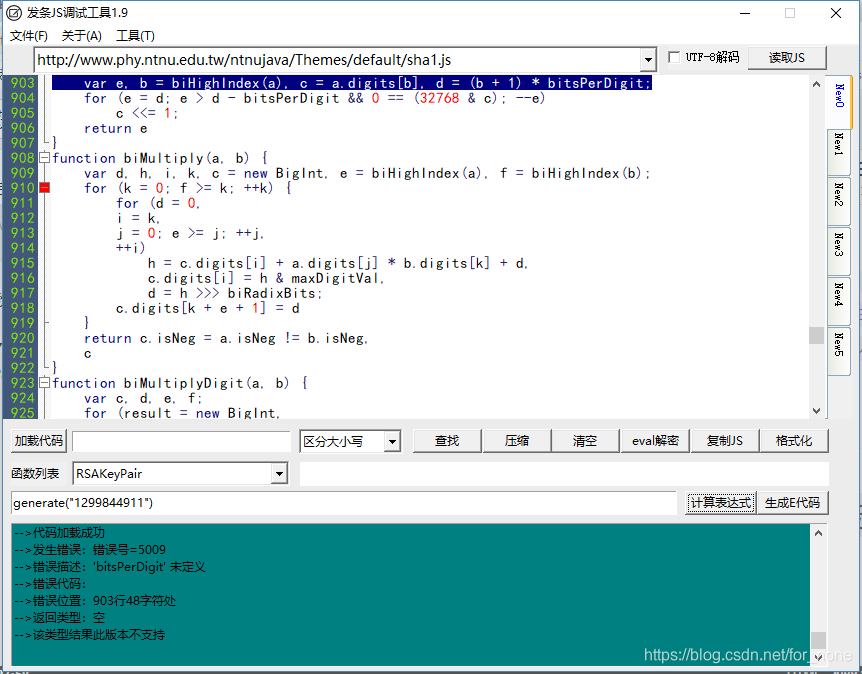Screen dimensions: 862x674
Task: Click output line about 'bitsPerDigit' 未定义
Action: (x=109, y=567)
